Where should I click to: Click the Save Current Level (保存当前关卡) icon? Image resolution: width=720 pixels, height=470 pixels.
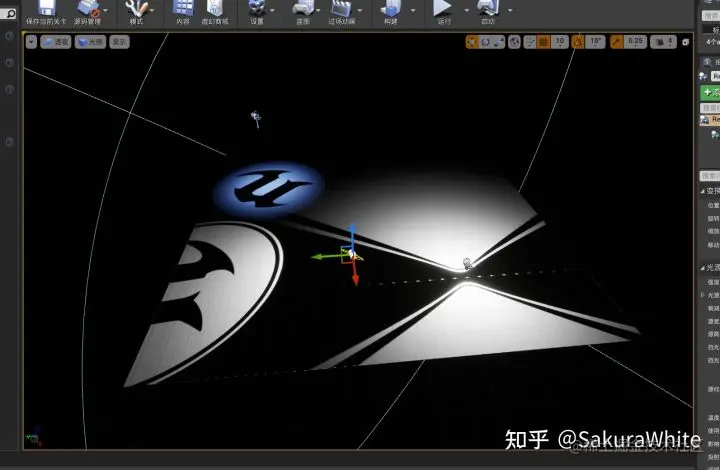click(46, 7)
